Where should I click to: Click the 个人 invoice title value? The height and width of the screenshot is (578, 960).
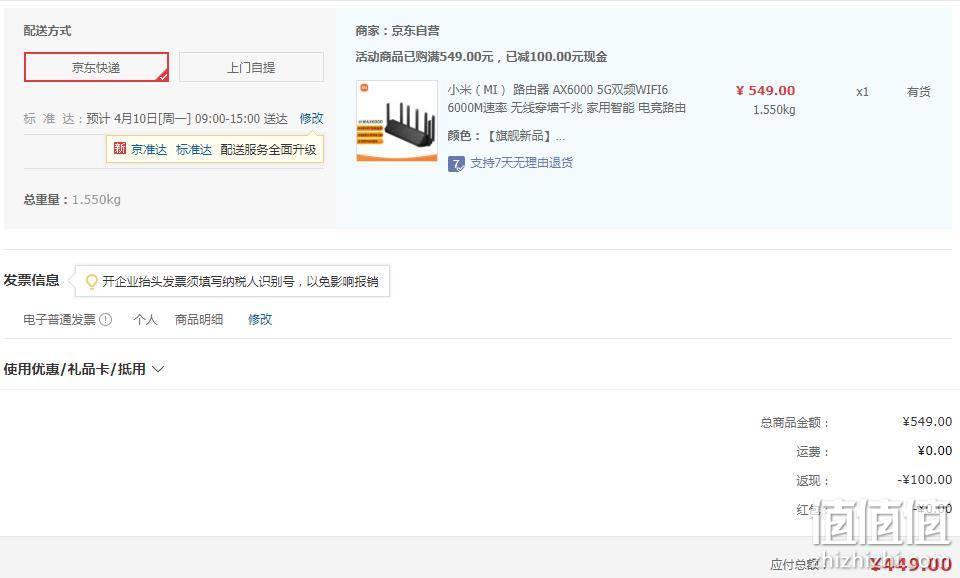145,320
